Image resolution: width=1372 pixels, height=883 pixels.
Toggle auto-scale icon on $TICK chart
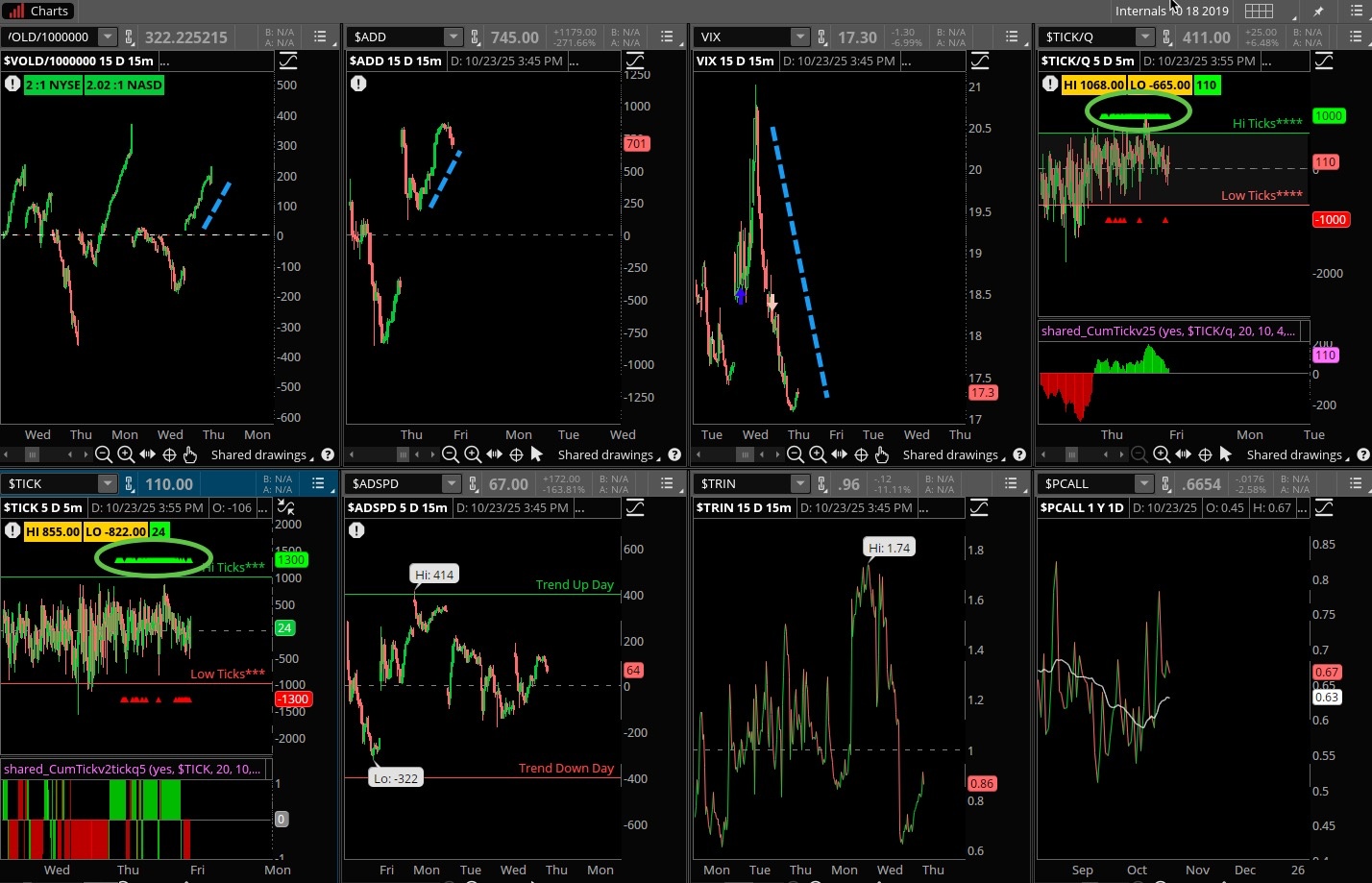pos(286,507)
